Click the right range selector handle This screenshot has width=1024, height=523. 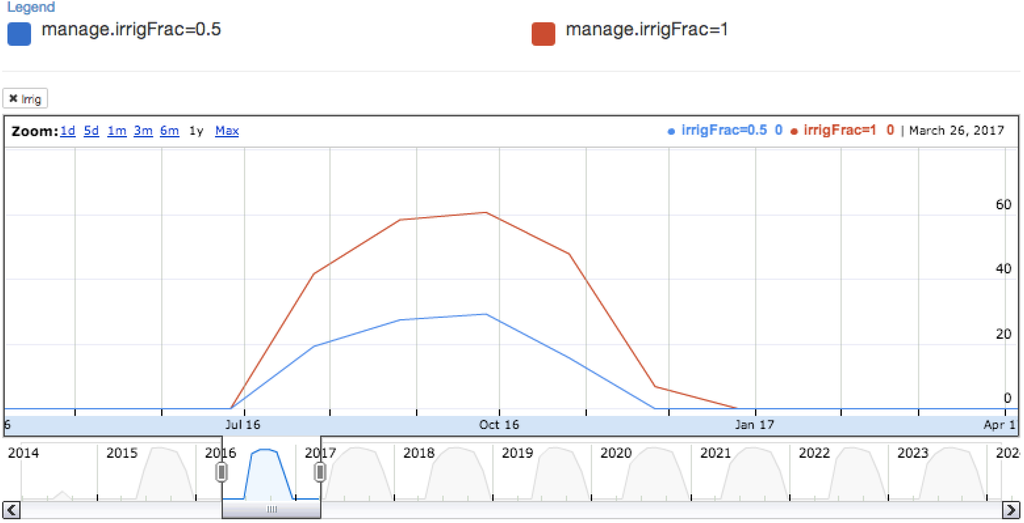[x=320, y=472]
